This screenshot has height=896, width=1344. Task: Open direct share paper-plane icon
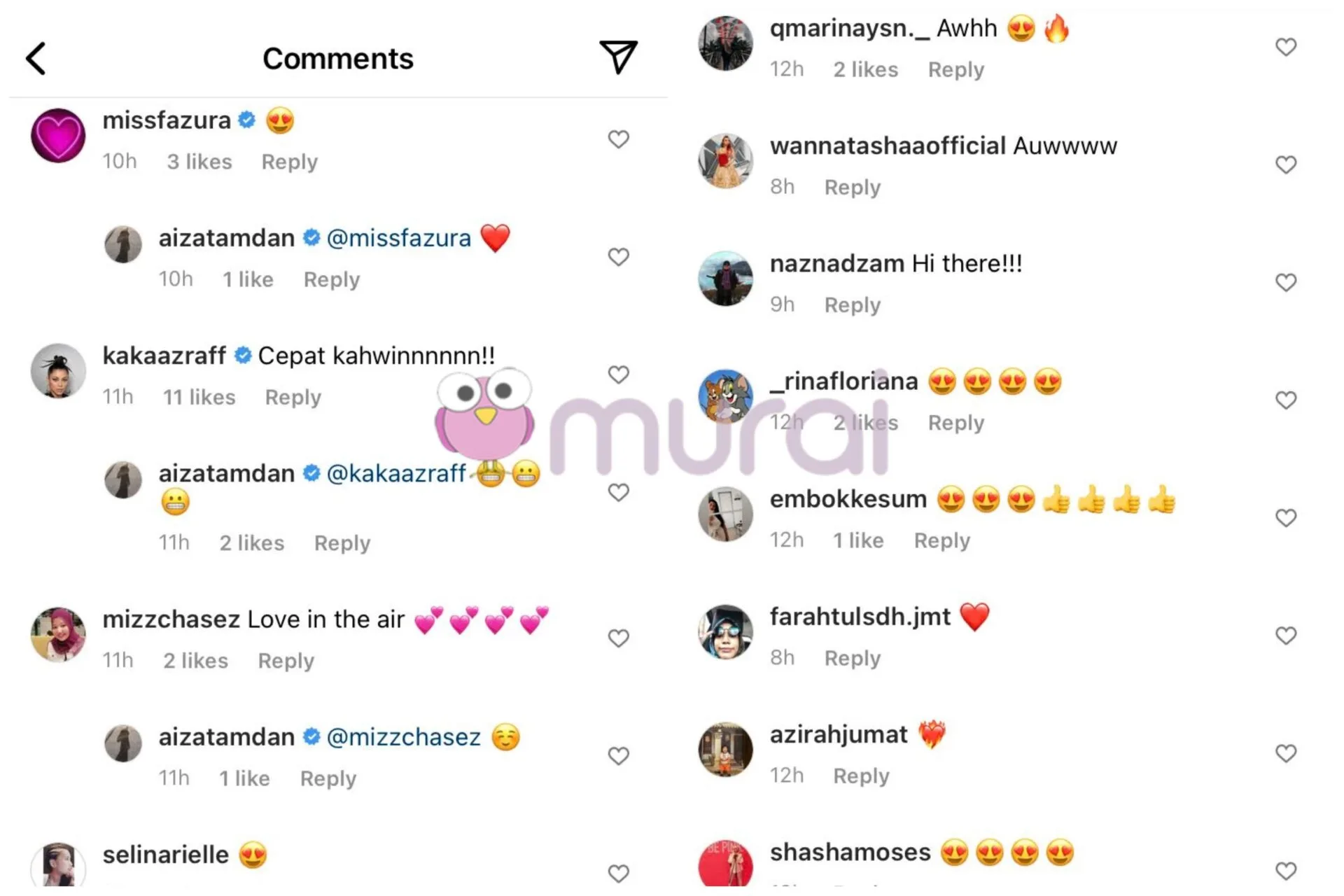[618, 57]
